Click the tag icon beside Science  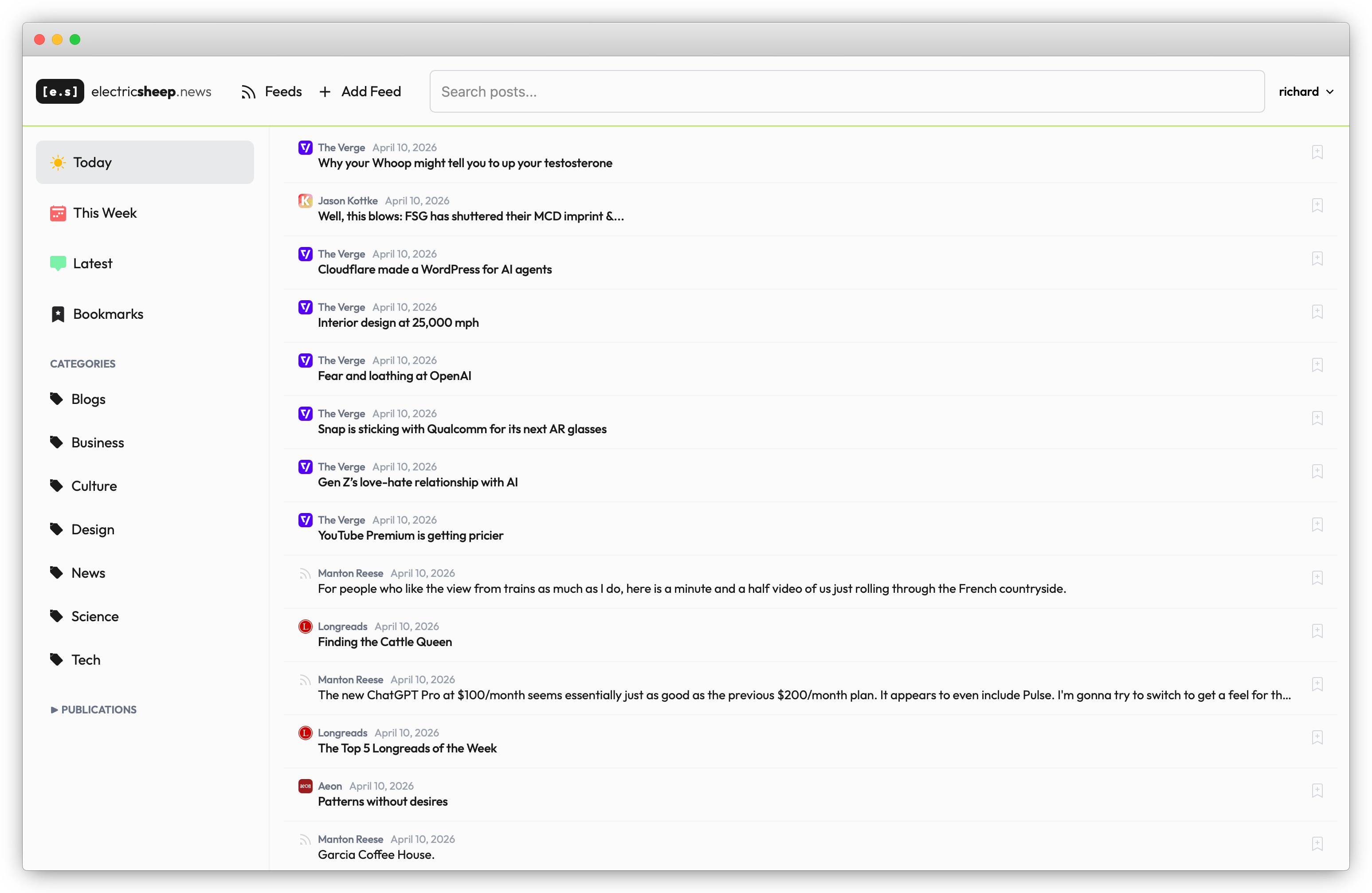pos(56,616)
